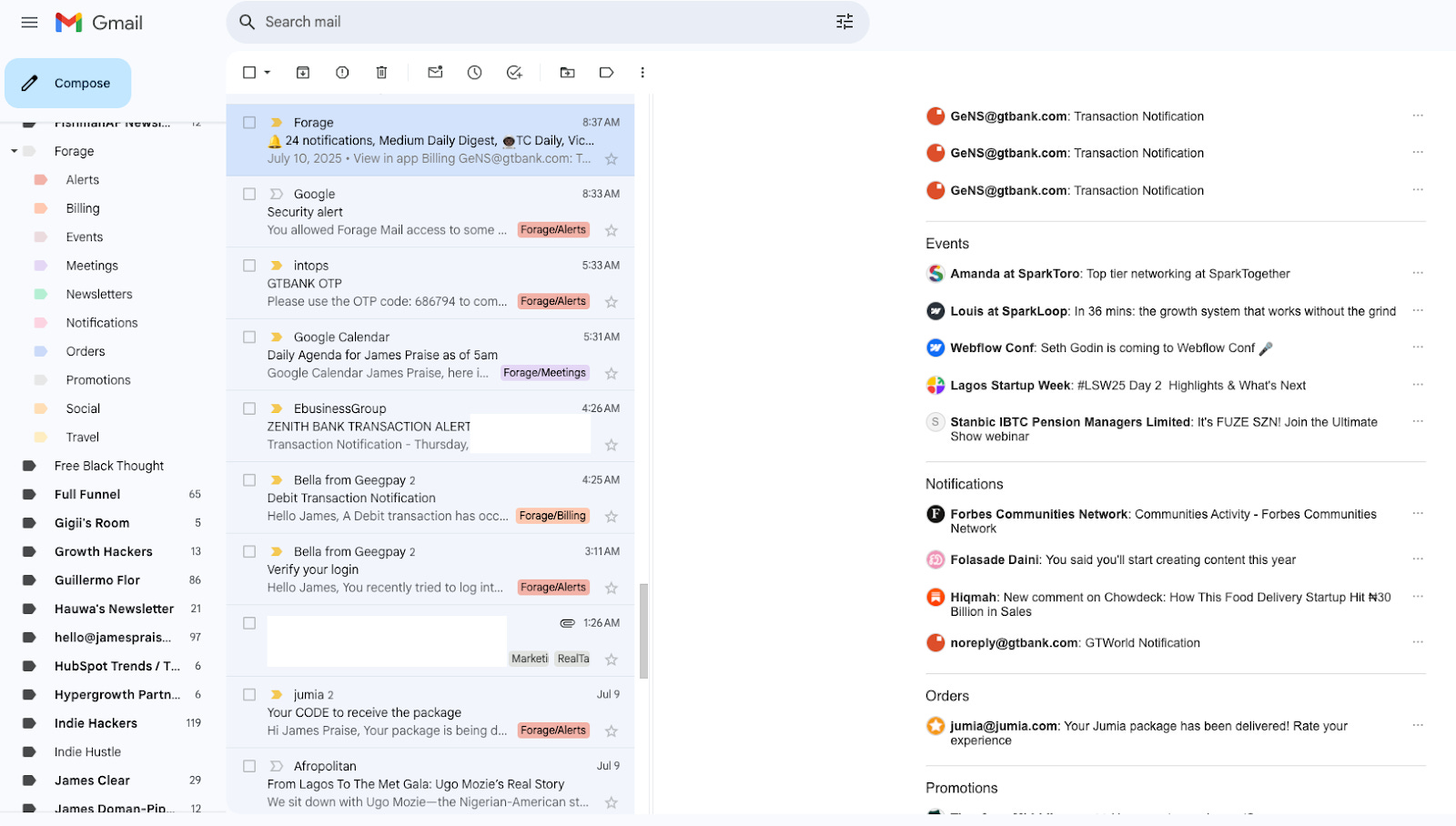Select the Google Security alert email checkbox
1456x826 pixels.
pos(249,194)
